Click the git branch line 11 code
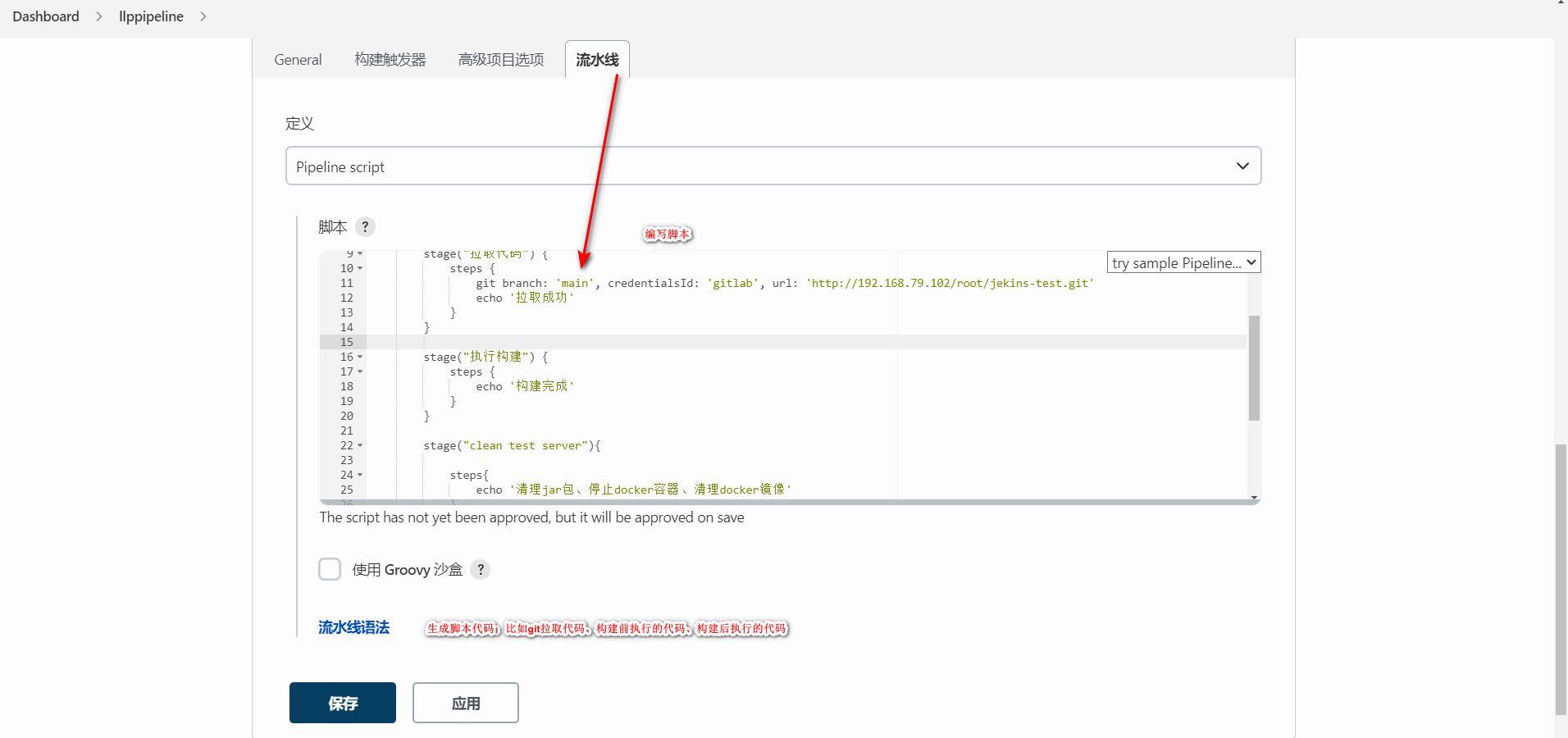1568x738 pixels. [x=785, y=283]
